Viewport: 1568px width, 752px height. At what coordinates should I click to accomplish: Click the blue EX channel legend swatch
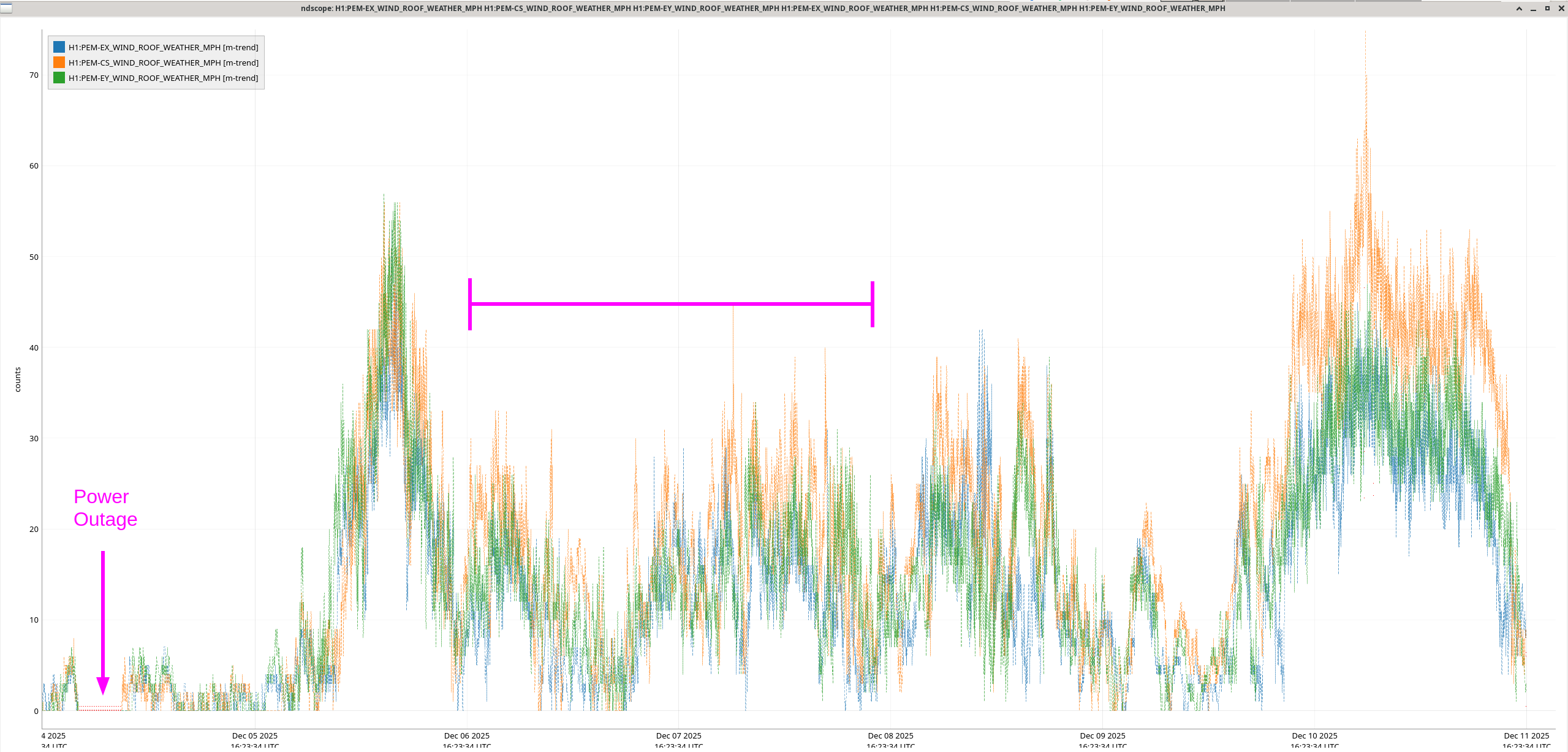59,47
